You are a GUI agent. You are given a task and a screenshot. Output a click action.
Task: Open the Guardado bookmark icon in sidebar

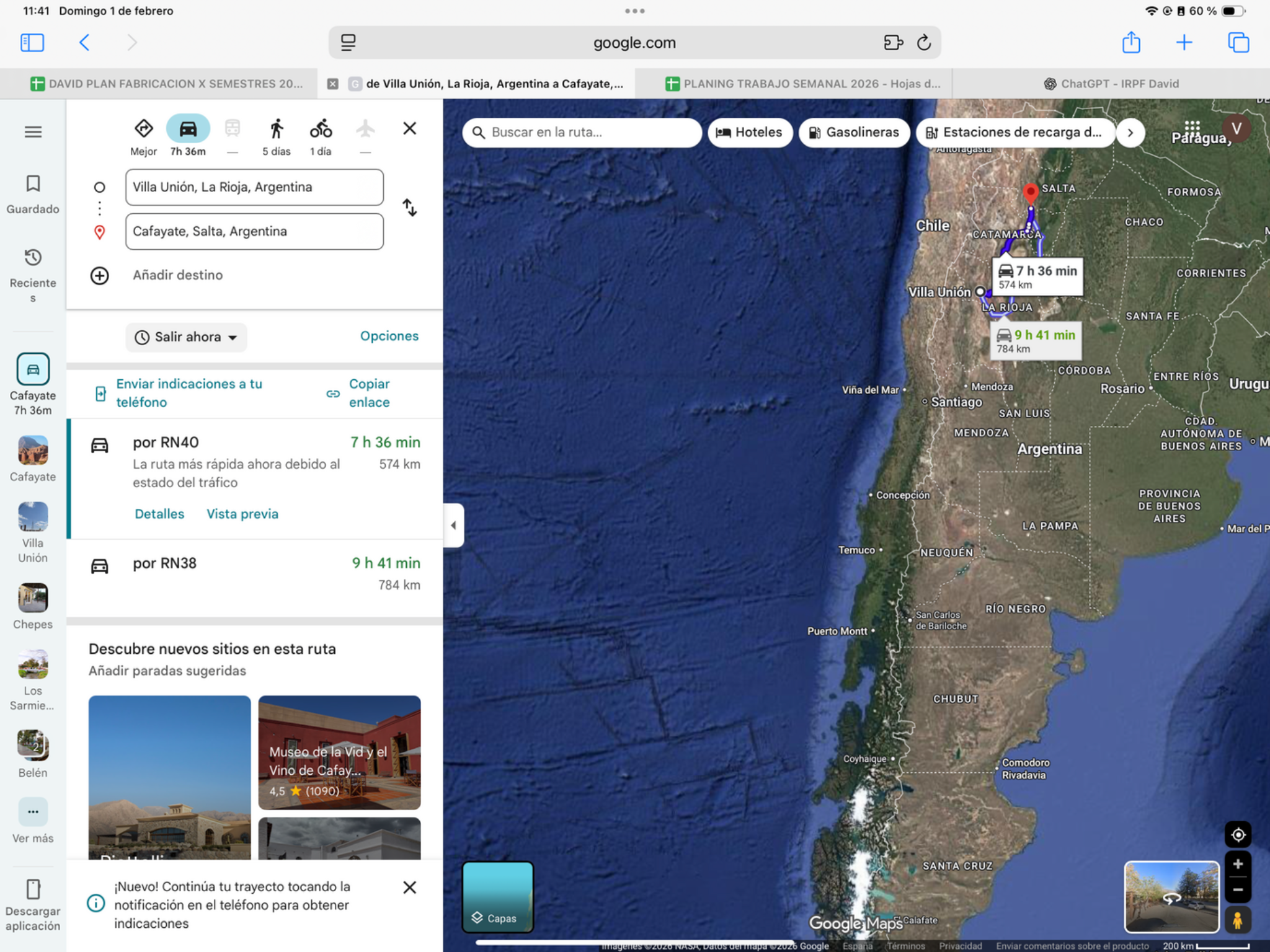[33, 183]
